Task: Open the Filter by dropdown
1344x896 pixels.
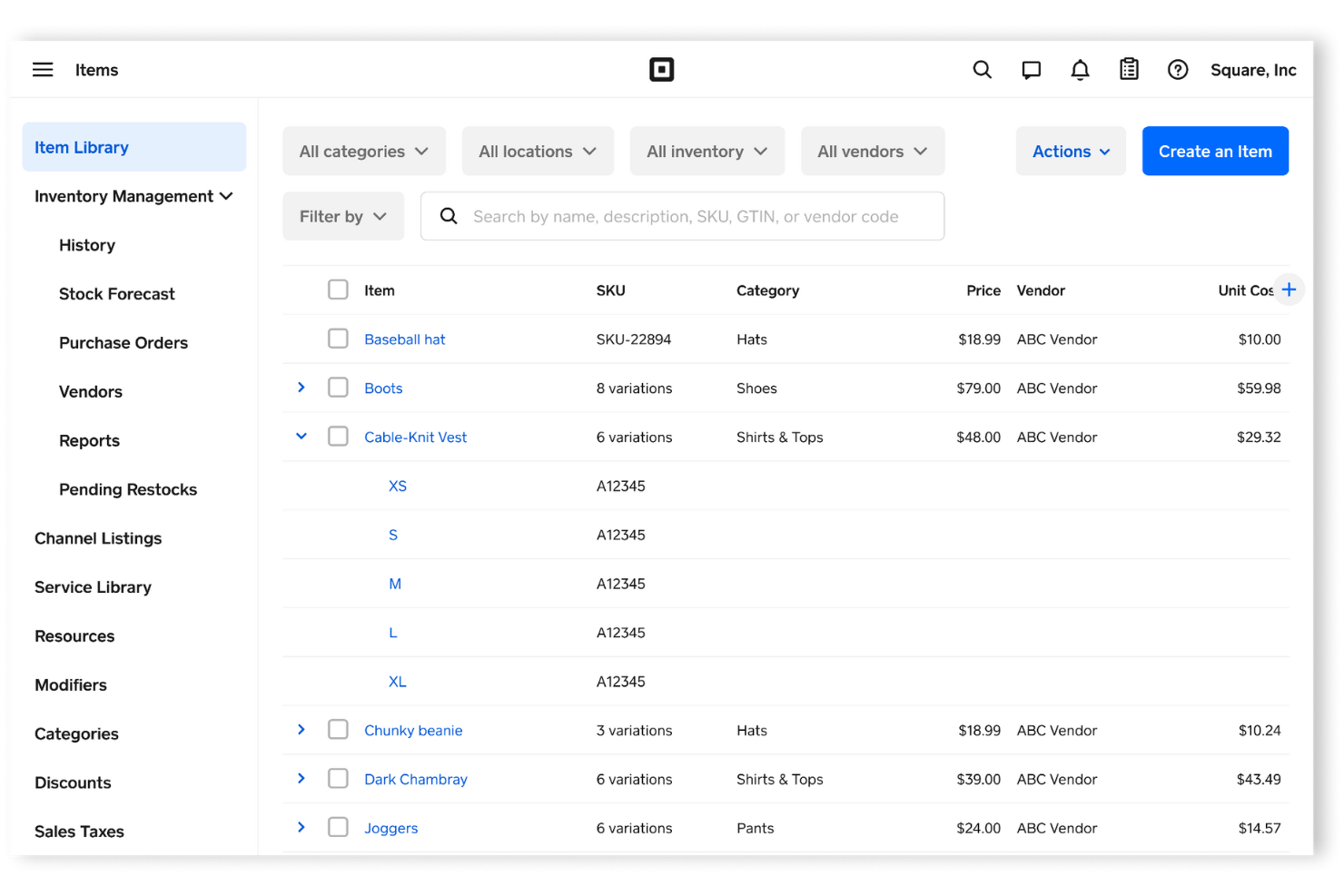Action: (x=343, y=216)
